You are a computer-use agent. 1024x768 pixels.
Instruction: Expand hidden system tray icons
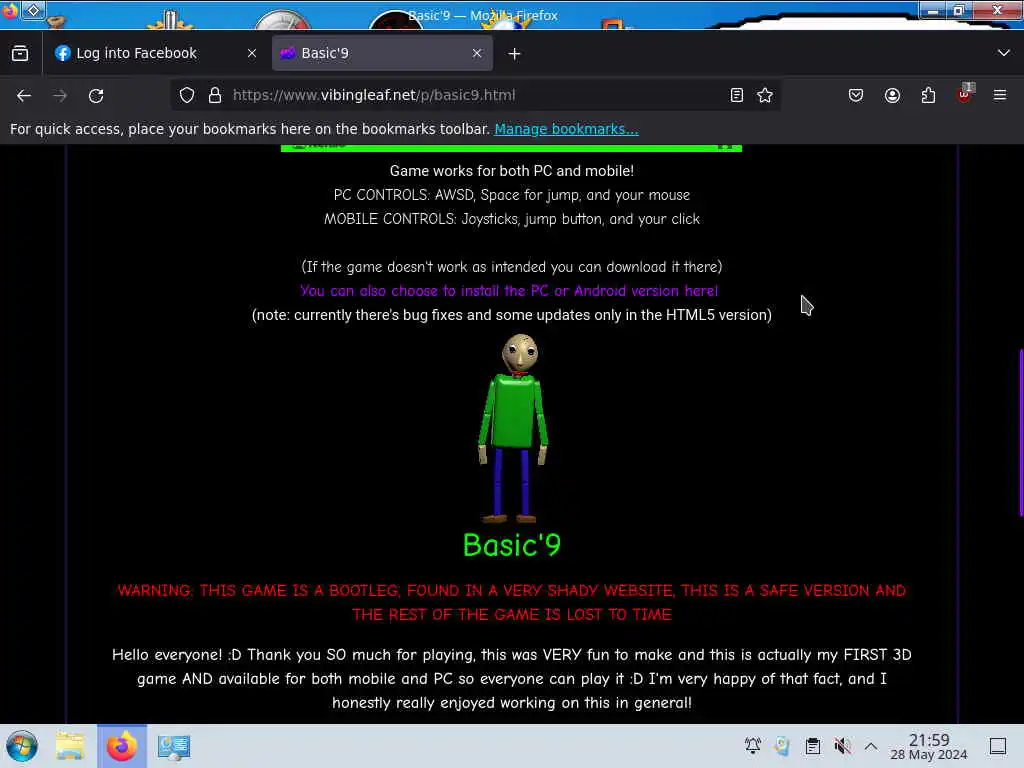tap(871, 746)
